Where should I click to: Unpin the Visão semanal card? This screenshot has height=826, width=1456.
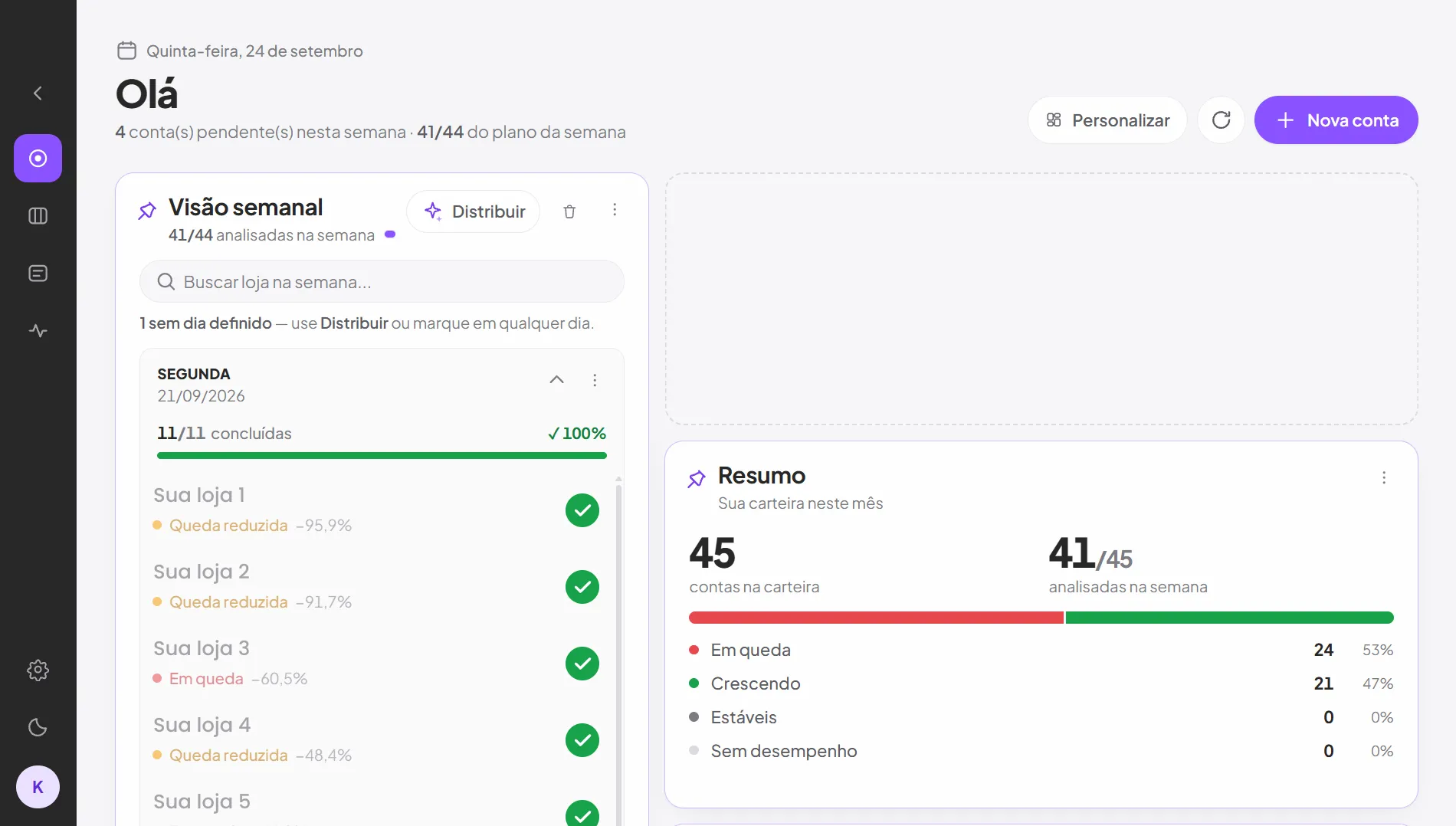point(147,211)
